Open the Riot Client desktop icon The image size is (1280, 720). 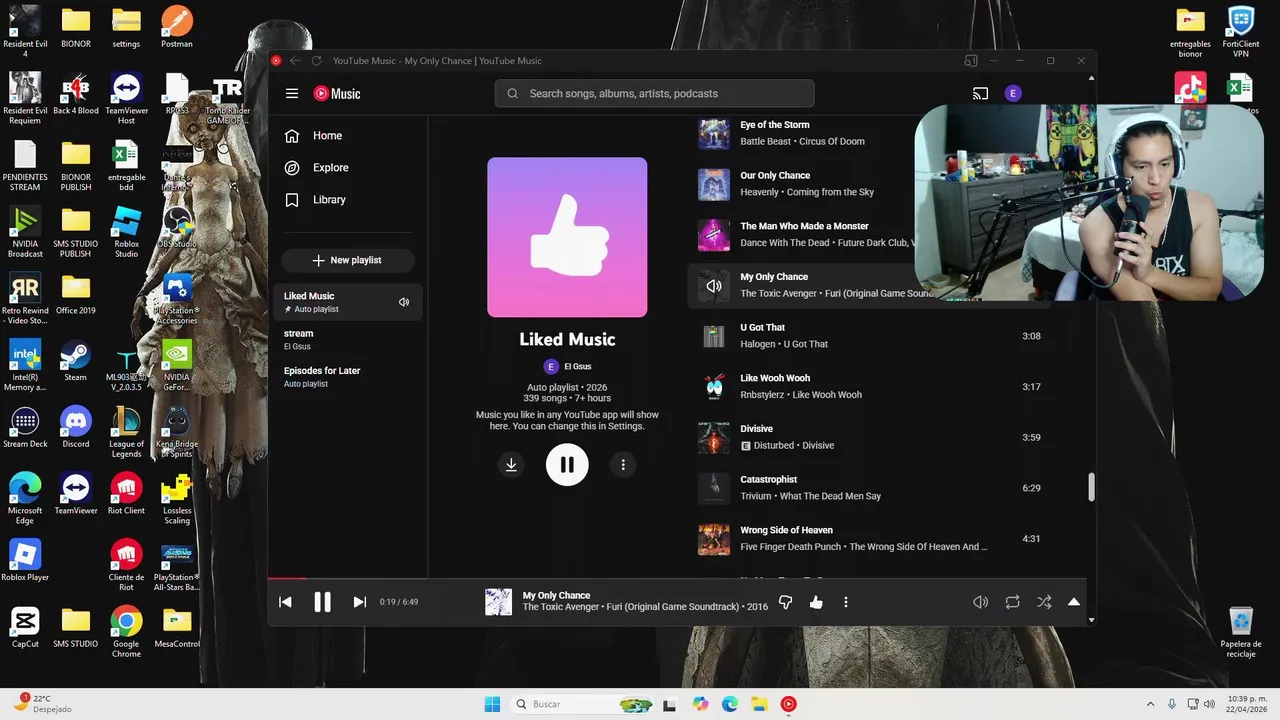coord(126,495)
